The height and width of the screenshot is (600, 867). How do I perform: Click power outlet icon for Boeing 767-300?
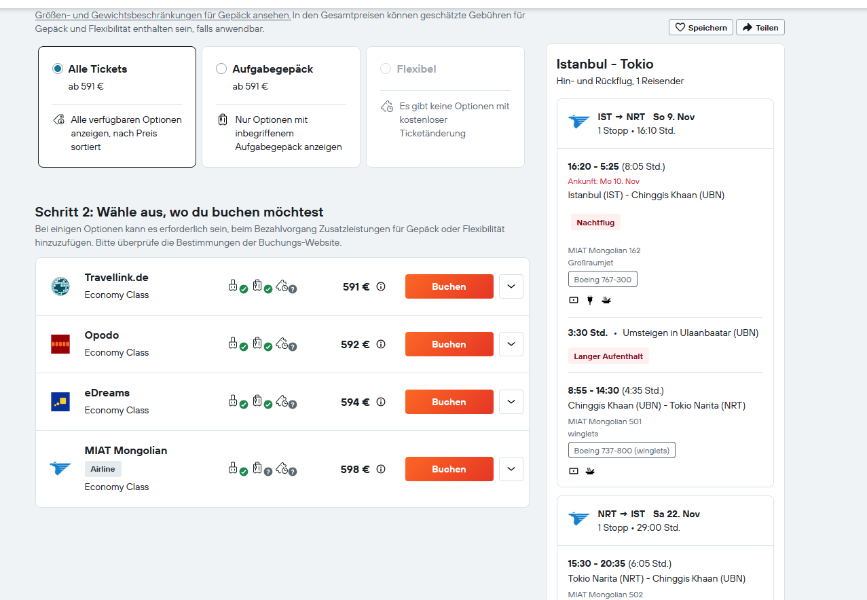coord(590,300)
